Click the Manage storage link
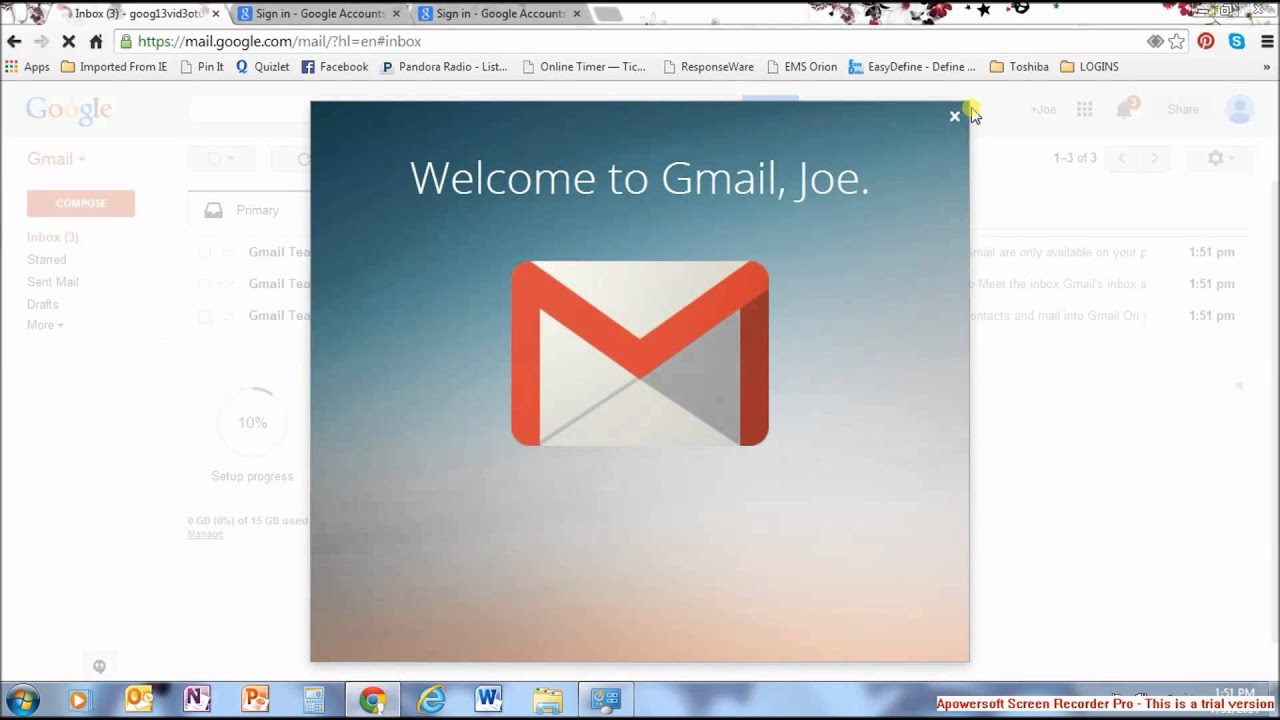Screen dimensions: 1280x720 (x=205, y=534)
